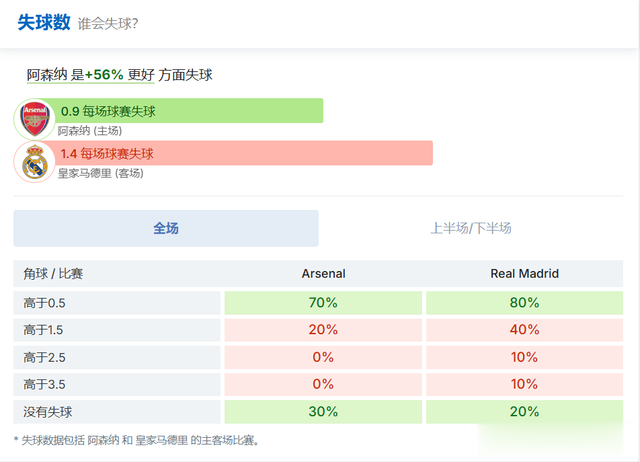The width and height of the screenshot is (640, 462).
Task: Click Real Madrid's 40% cell for 高于1.5
Action: [x=524, y=330]
